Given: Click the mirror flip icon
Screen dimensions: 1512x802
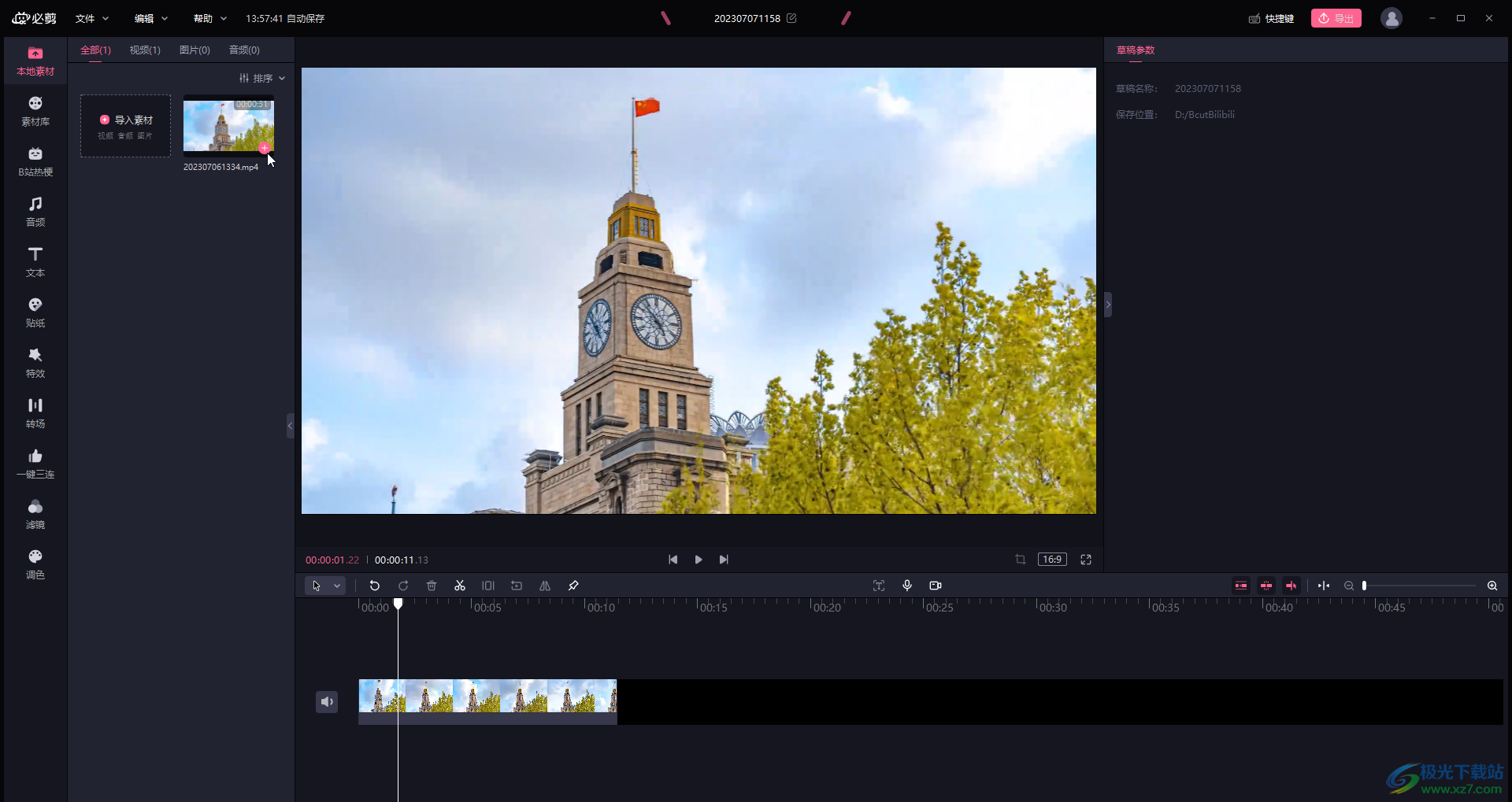Looking at the screenshot, I should tap(545, 586).
